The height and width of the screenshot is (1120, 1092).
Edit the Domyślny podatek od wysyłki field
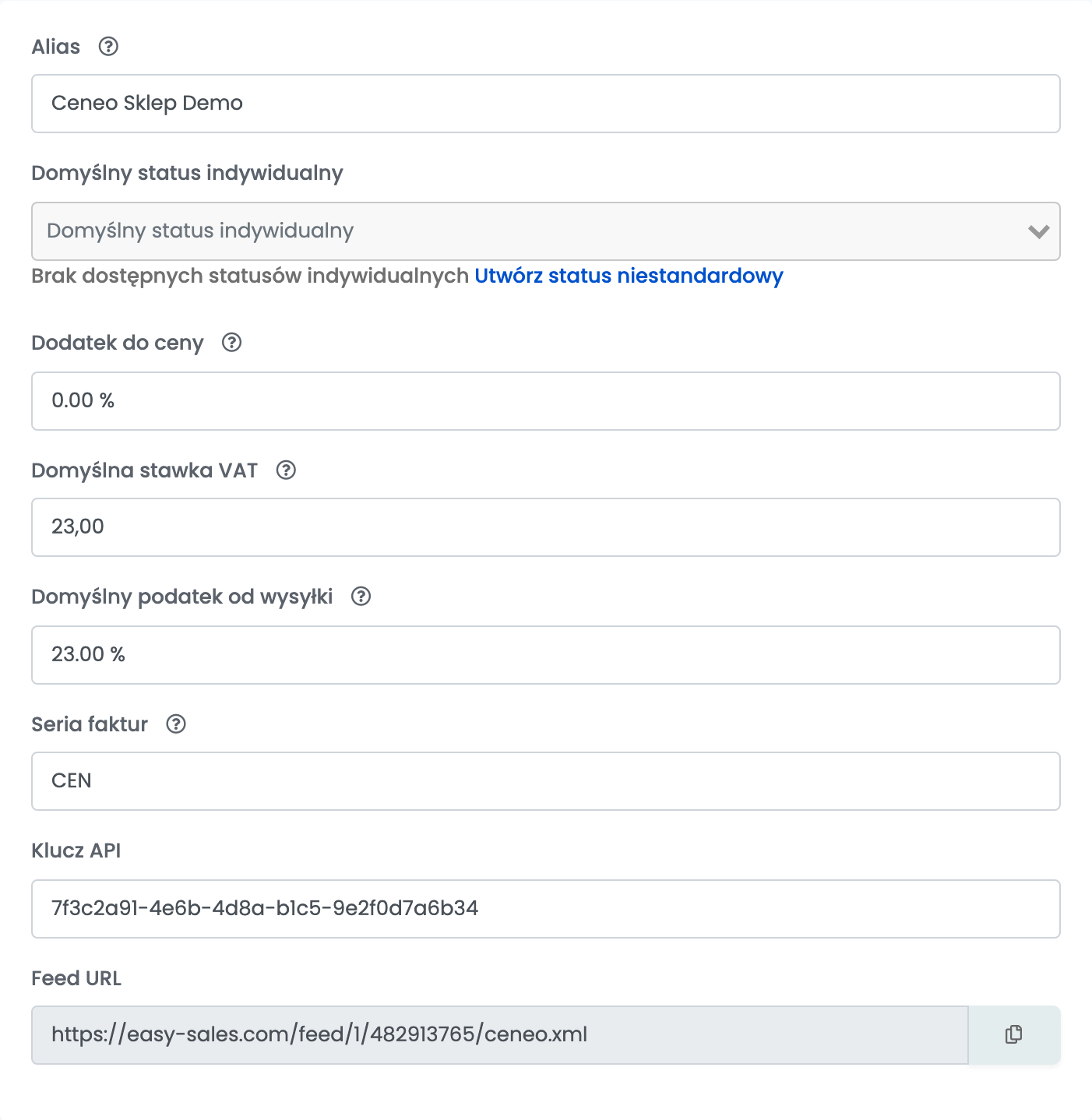click(x=545, y=655)
